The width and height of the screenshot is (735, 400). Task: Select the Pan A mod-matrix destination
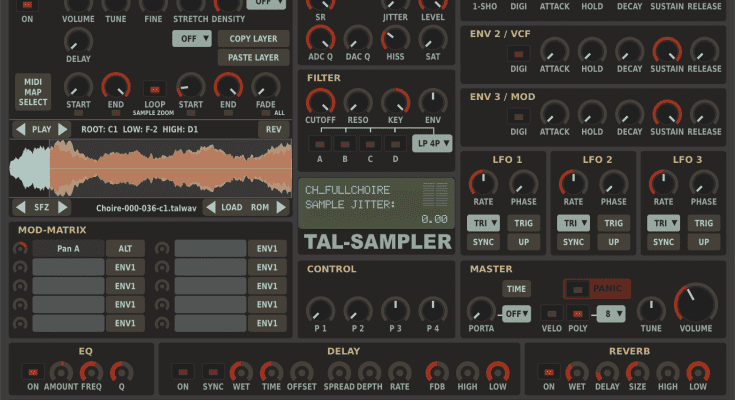point(68,249)
